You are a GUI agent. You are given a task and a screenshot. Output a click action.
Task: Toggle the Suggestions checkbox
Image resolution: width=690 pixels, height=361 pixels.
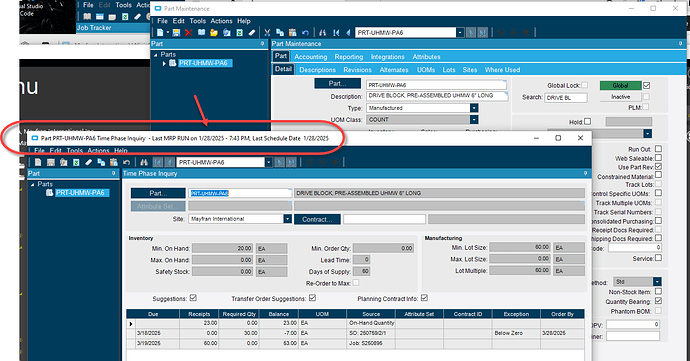pos(193,298)
